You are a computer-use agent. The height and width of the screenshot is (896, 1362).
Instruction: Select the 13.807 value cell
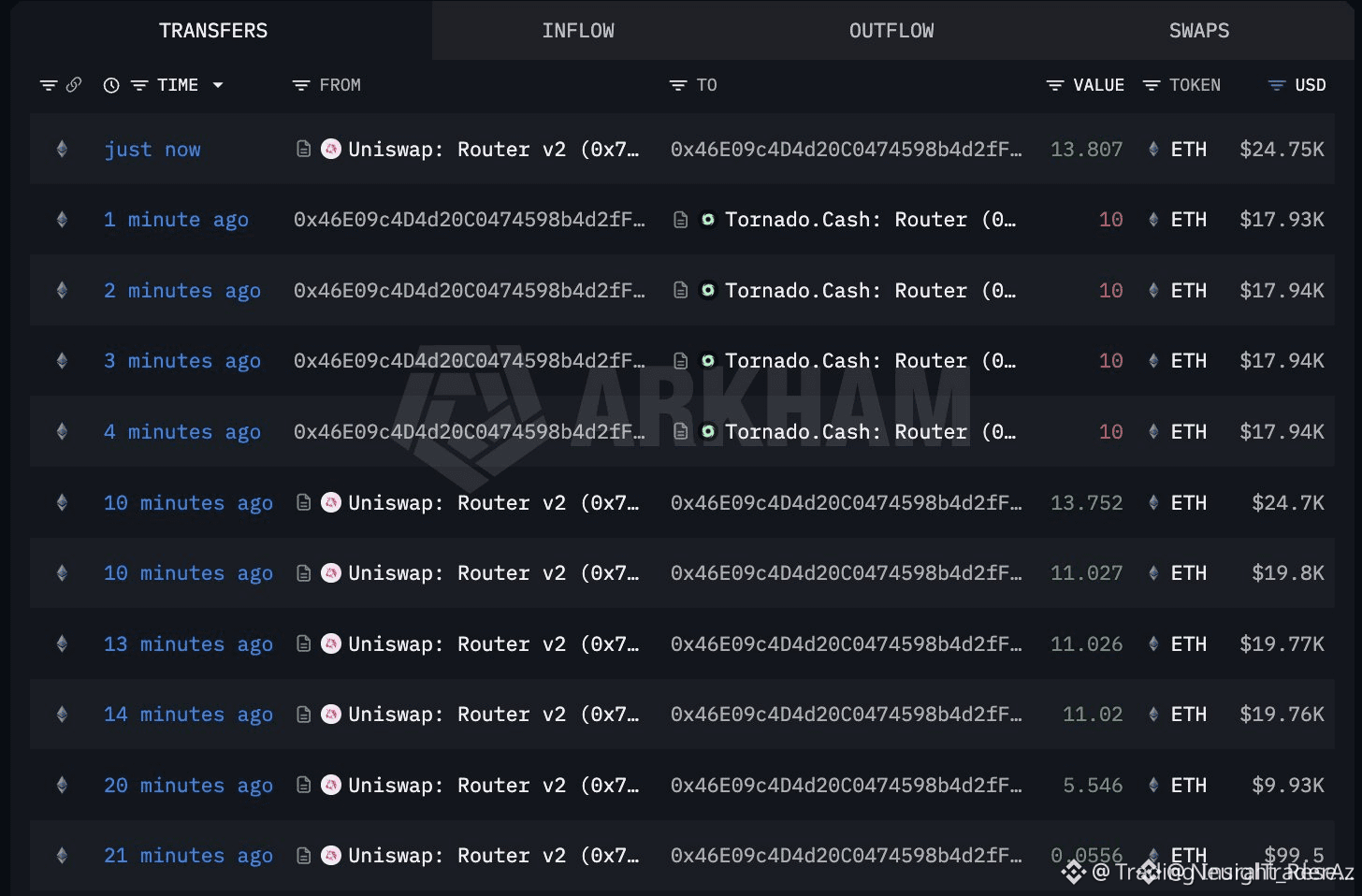[1086, 150]
